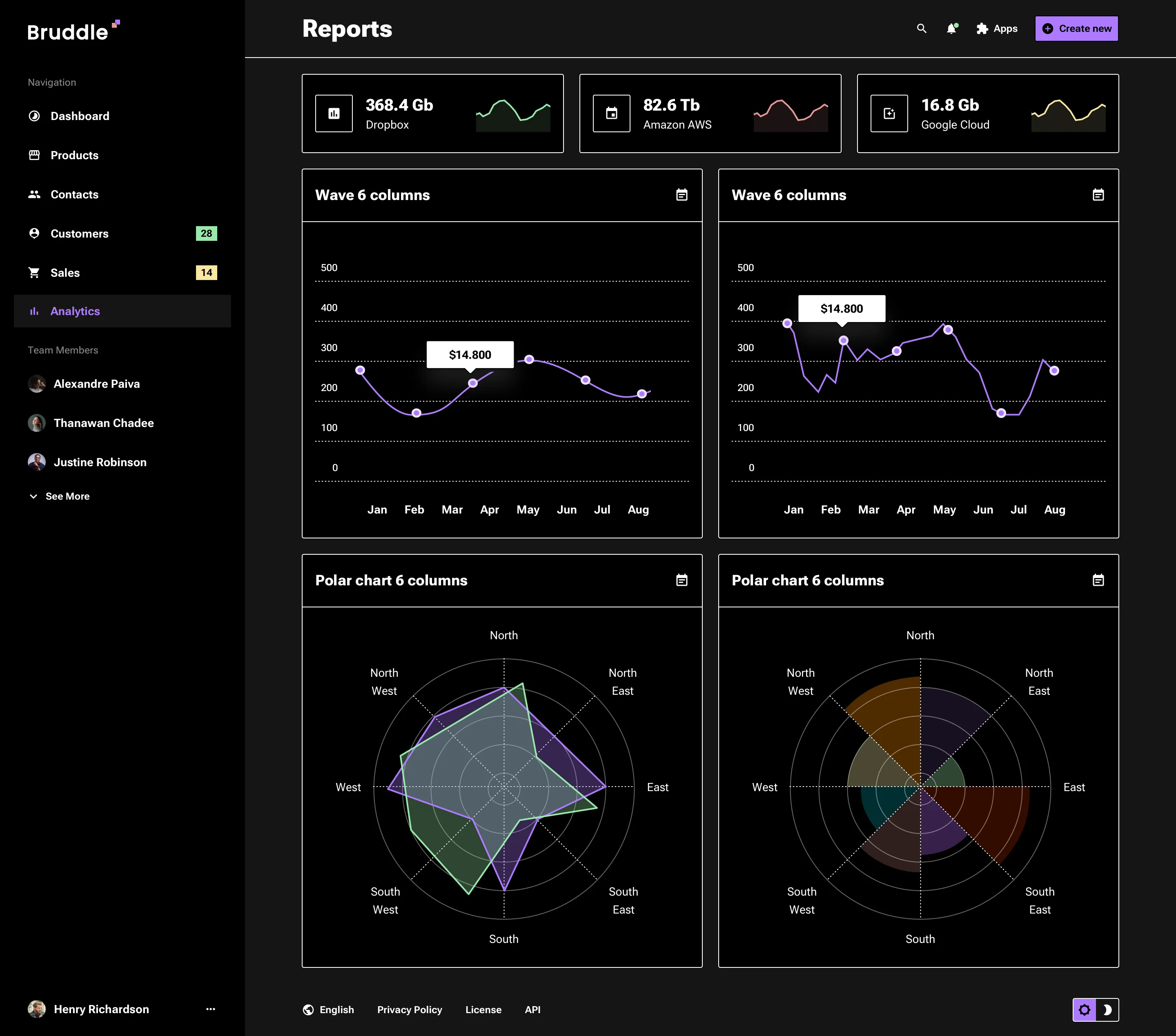
Task: Open the Privacy Policy footer link
Action: 409,1009
